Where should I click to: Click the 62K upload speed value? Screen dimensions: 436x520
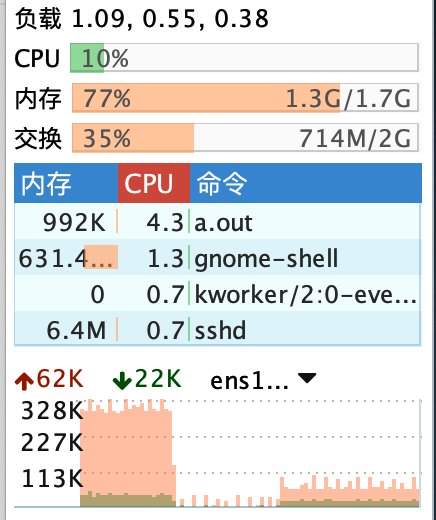(60, 379)
